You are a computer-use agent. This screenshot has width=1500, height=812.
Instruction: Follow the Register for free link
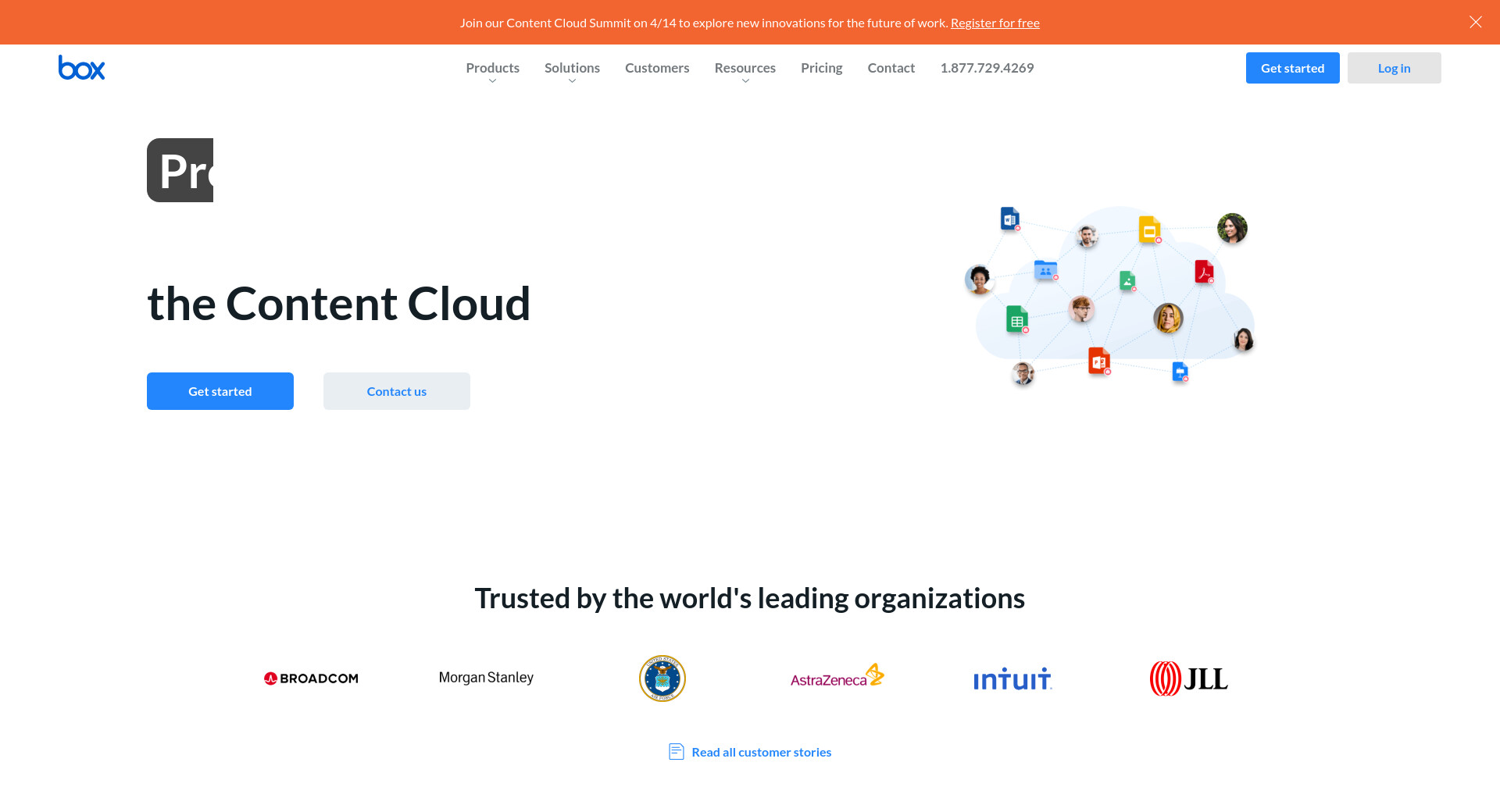click(x=995, y=23)
